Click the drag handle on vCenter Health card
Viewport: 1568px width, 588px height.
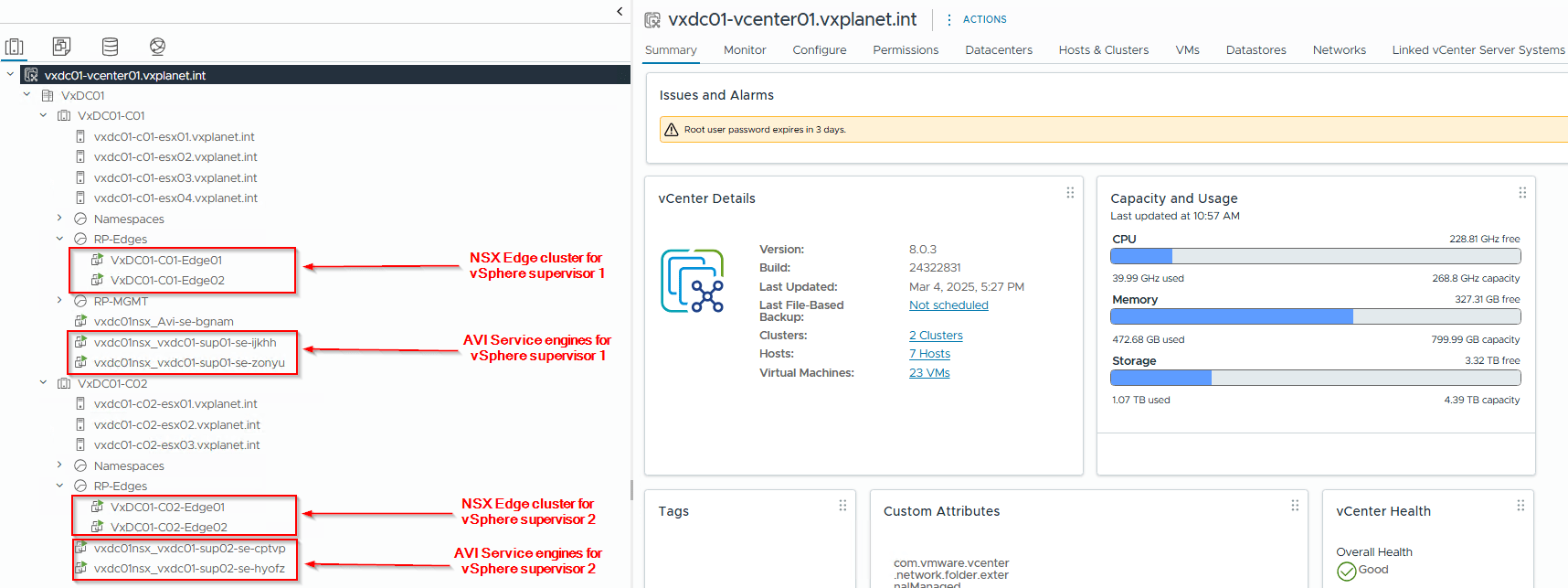tap(1520, 506)
